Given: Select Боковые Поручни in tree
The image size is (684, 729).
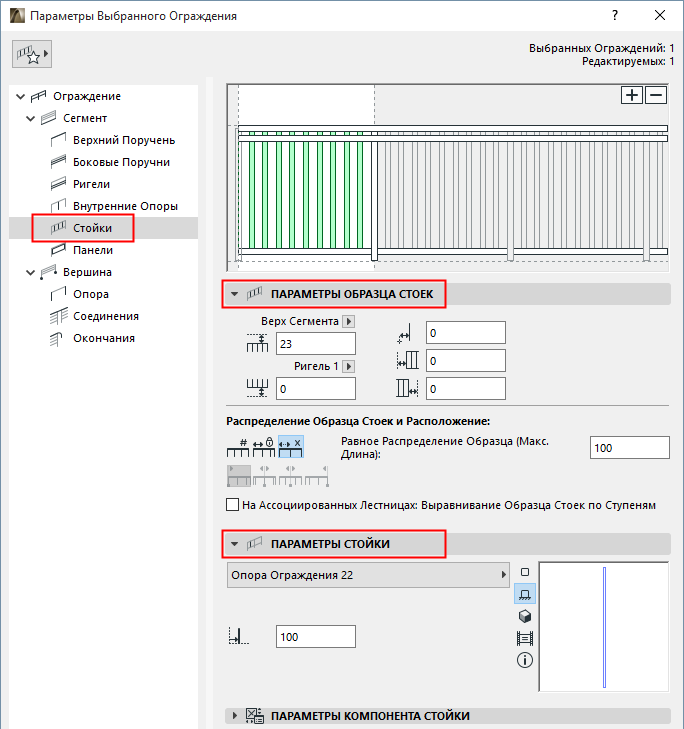Looking at the screenshot, I should tap(121, 162).
